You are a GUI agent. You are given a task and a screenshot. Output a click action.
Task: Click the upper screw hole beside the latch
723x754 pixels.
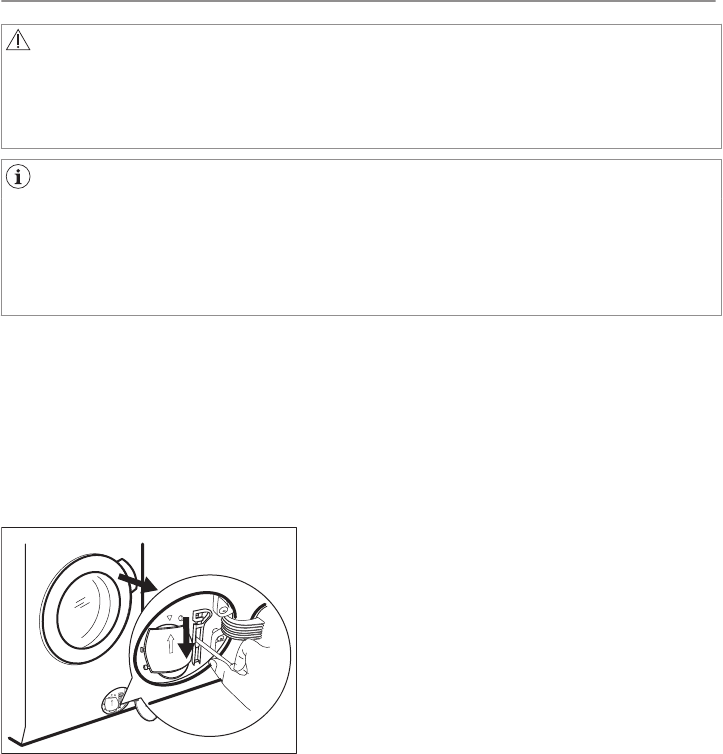pos(224,611)
